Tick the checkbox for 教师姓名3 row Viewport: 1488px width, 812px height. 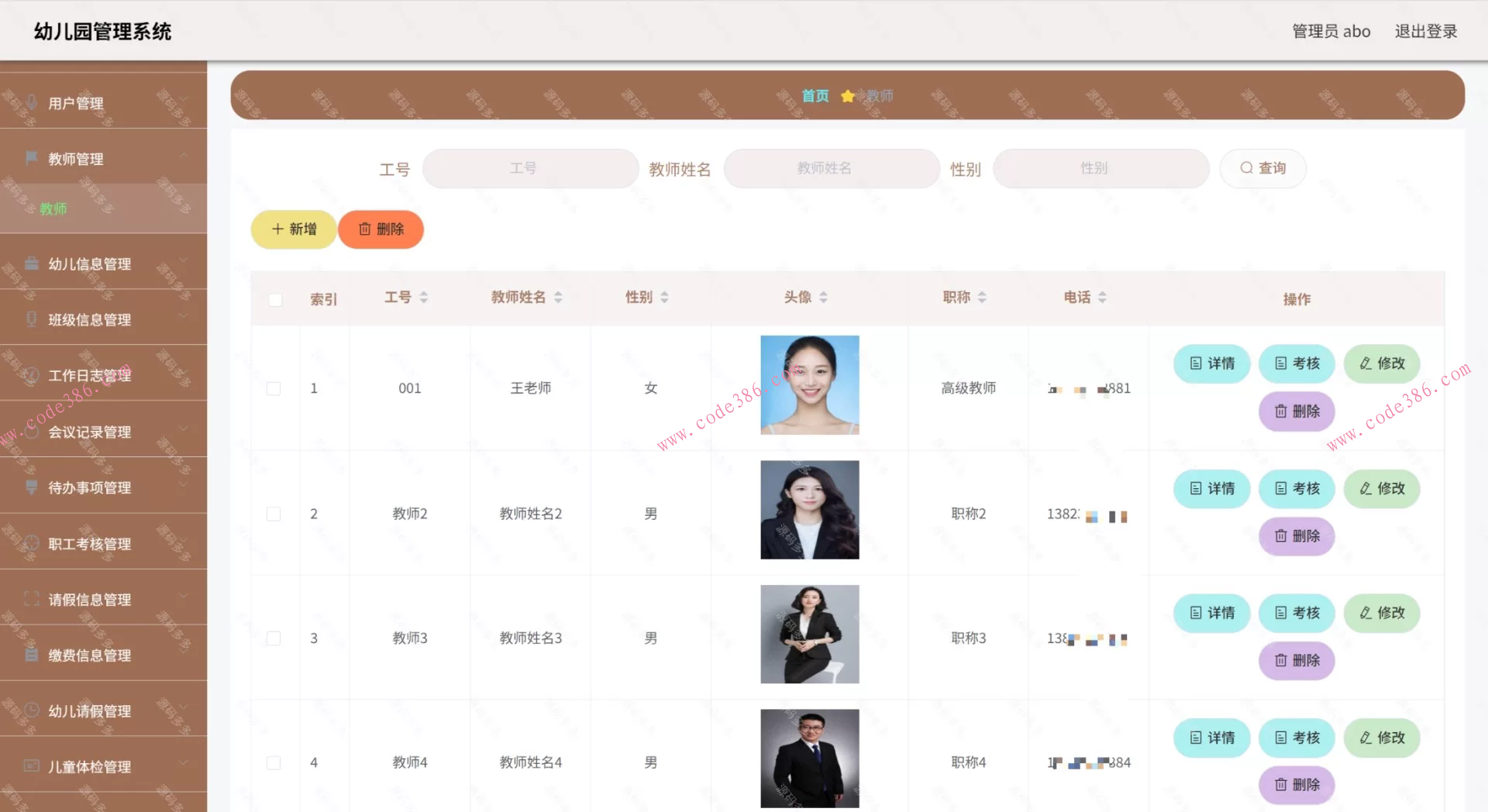point(274,638)
